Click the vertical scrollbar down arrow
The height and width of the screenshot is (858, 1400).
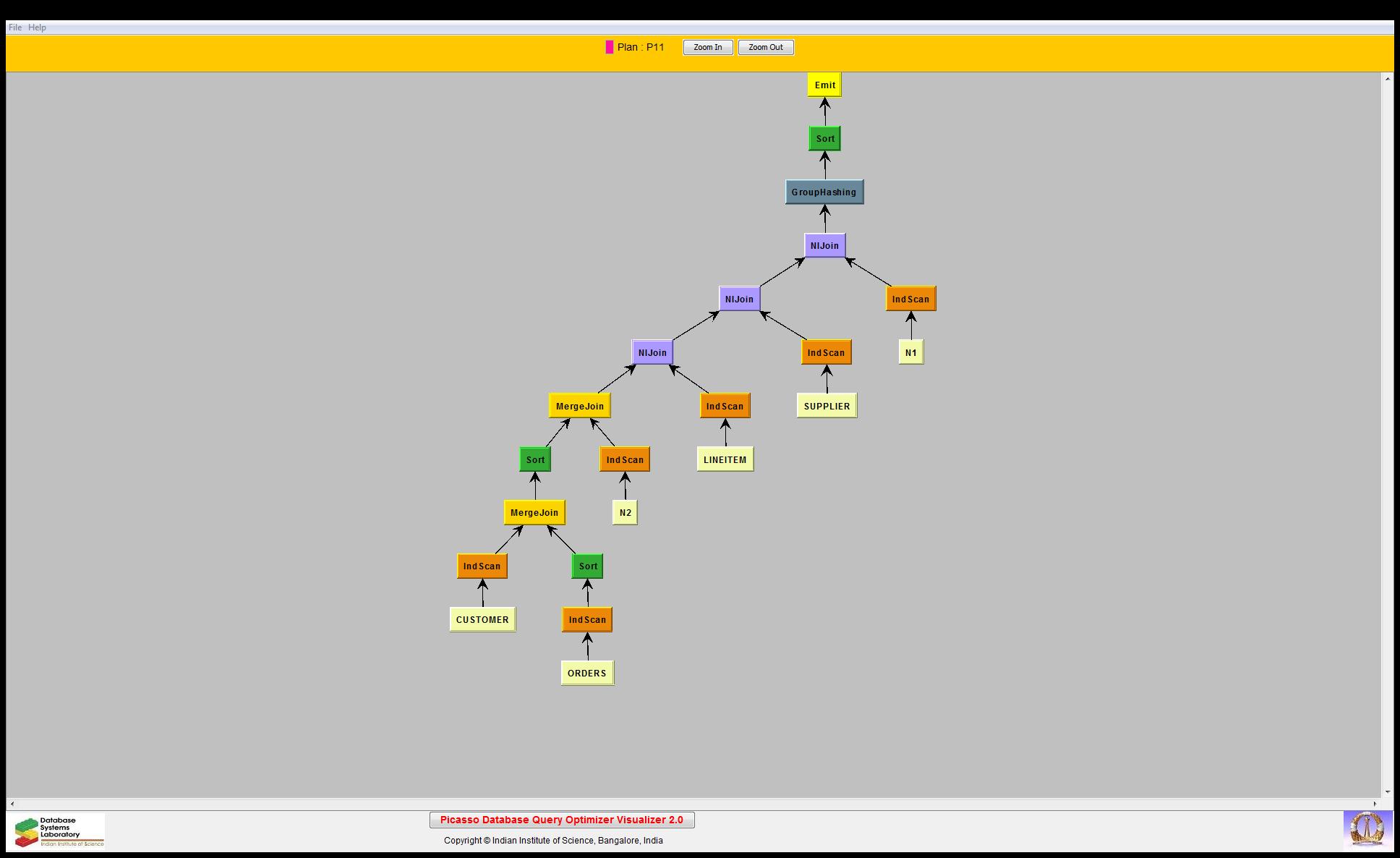(x=1387, y=792)
